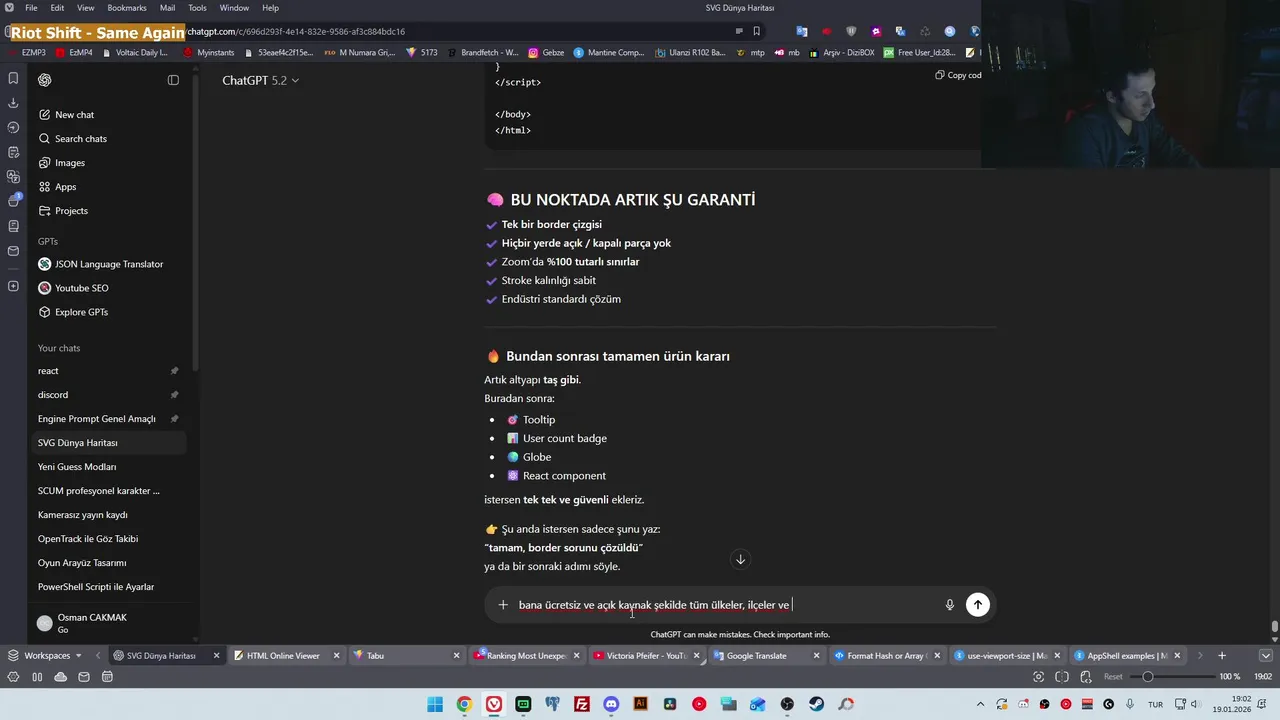This screenshot has height=720, width=1280.
Task: Send the message with the arrow button
Action: click(978, 604)
